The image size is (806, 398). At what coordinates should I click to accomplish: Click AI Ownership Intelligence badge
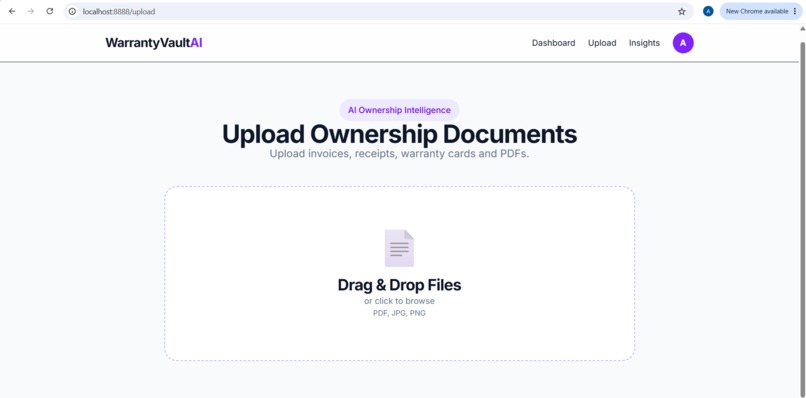click(399, 110)
